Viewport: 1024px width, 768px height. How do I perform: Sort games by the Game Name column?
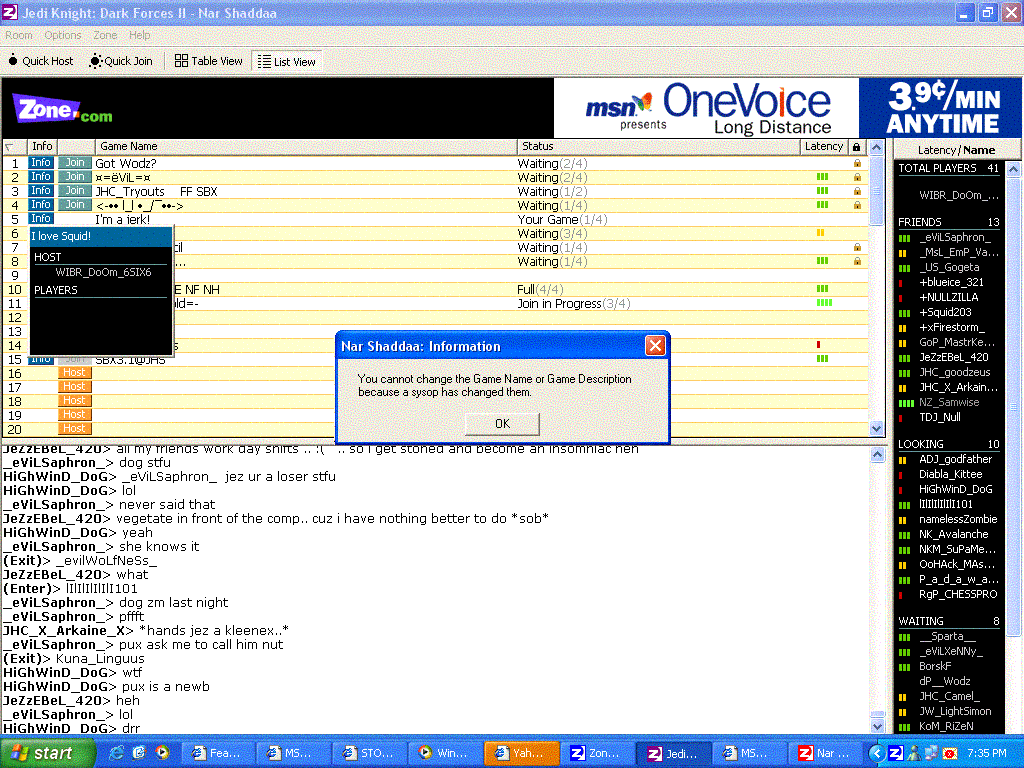(306, 147)
